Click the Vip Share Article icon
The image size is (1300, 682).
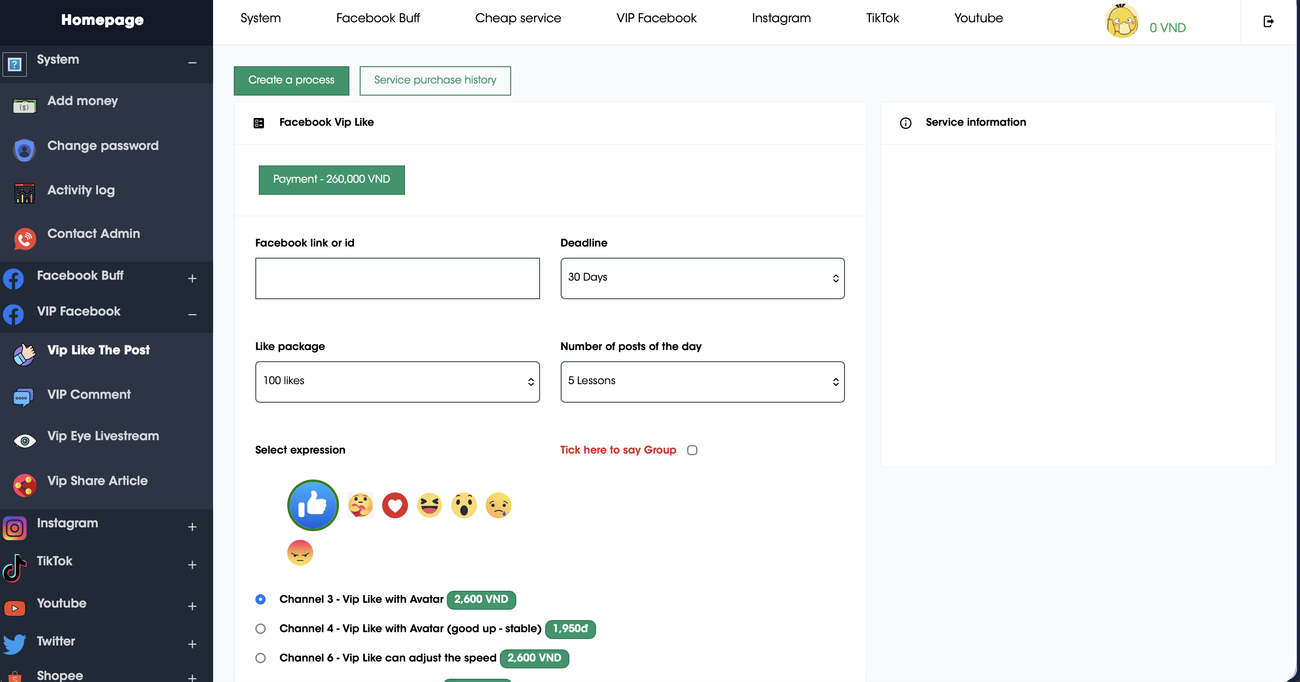(x=24, y=485)
